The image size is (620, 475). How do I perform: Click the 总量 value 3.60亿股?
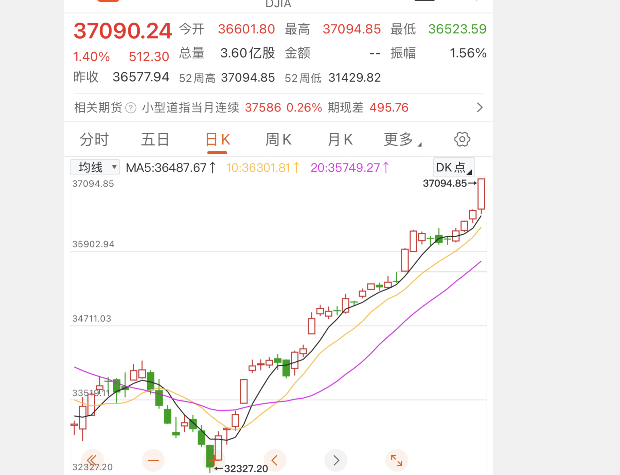(x=248, y=53)
